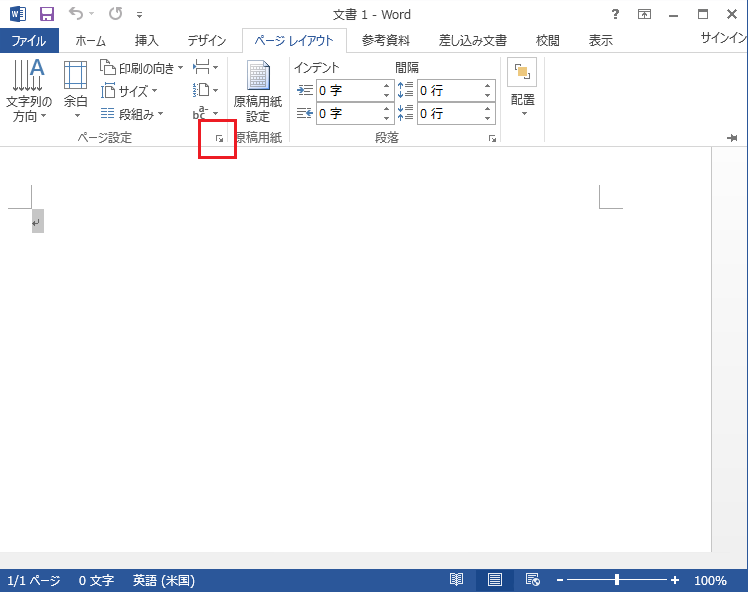
Task: Expand the サイズ paper size dropdown
Action: tap(131, 91)
